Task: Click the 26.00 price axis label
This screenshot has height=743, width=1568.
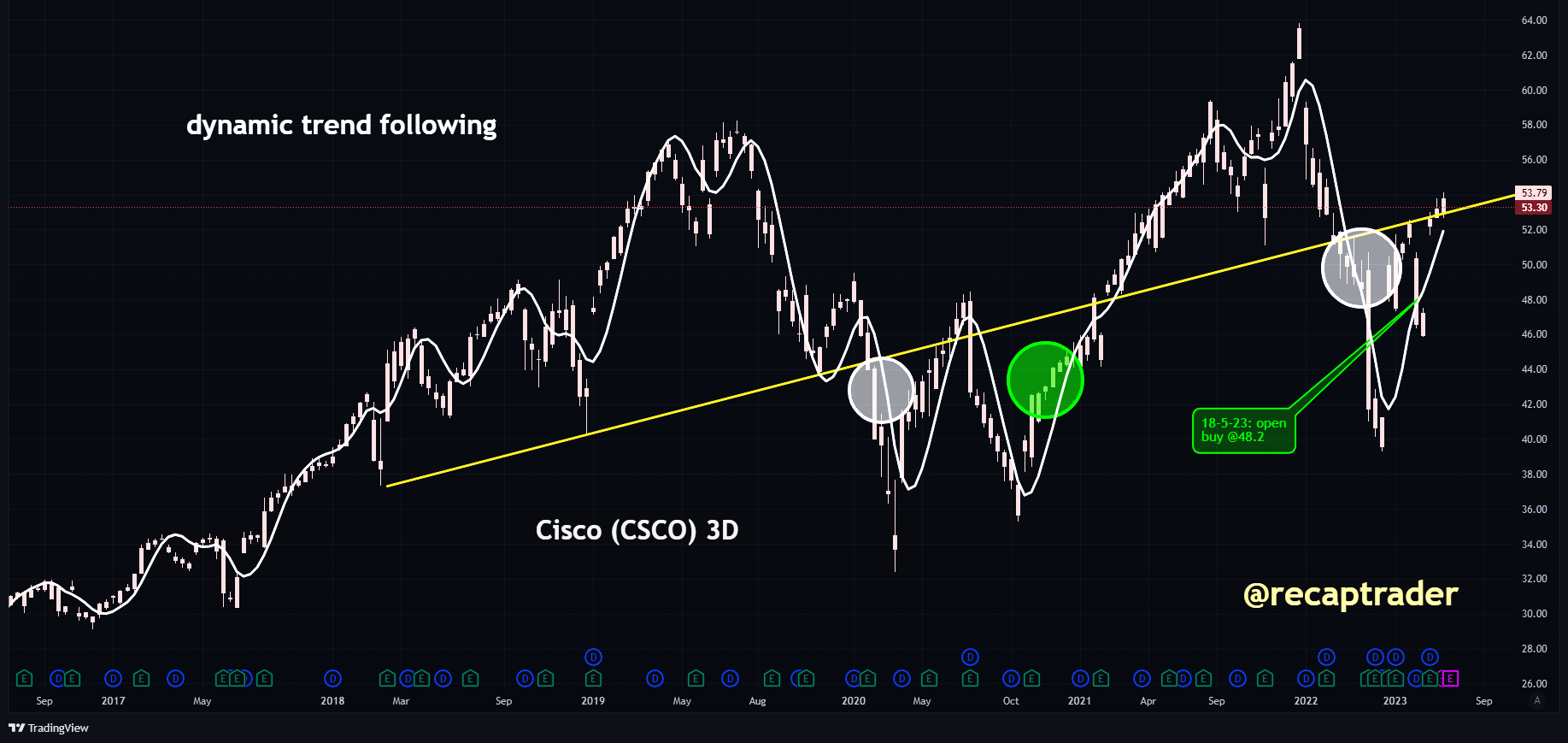Action: coord(1534,684)
